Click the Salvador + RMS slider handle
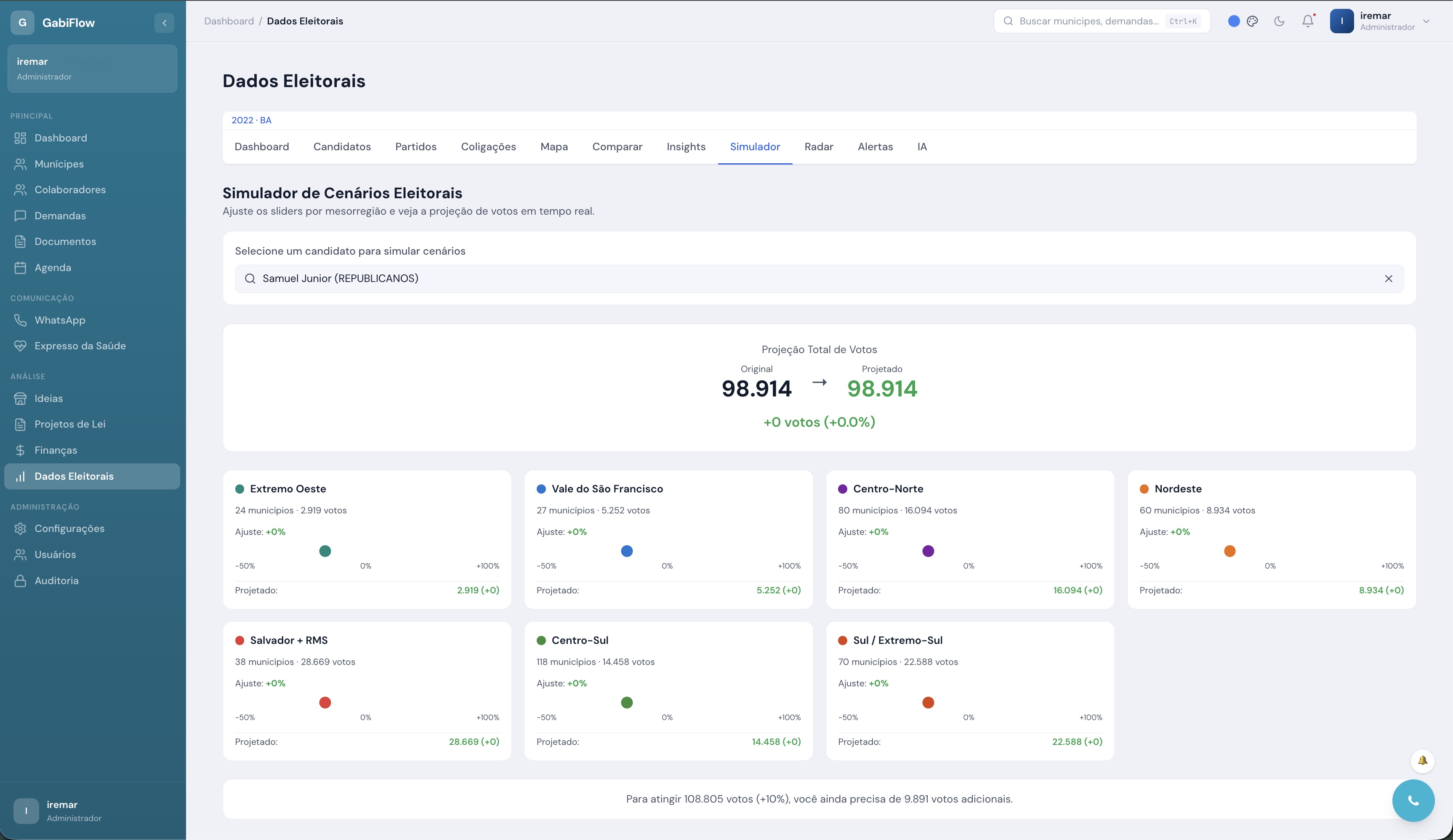The image size is (1453, 840). pos(325,702)
